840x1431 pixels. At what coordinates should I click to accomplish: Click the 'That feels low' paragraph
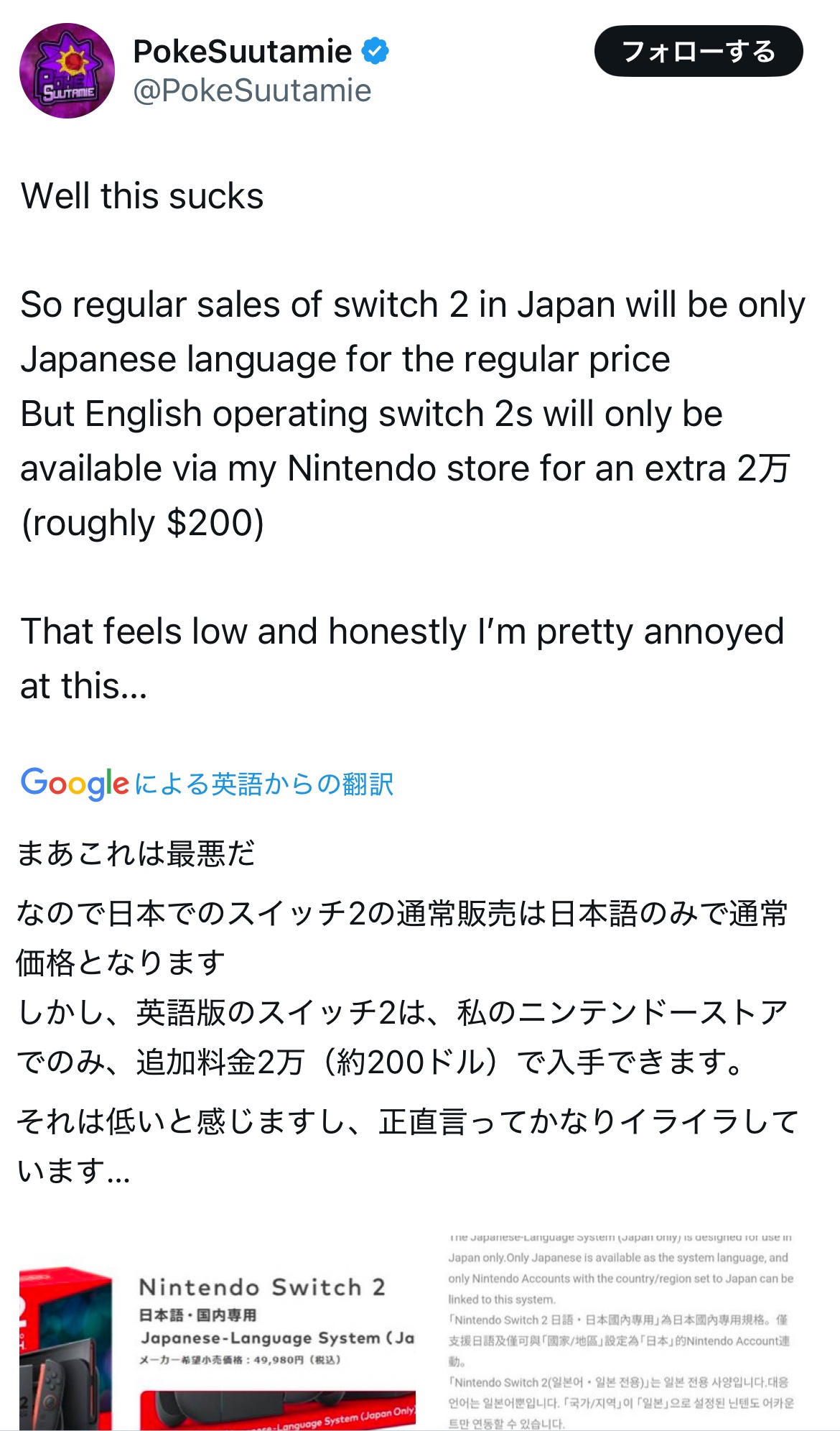tap(402, 659)
